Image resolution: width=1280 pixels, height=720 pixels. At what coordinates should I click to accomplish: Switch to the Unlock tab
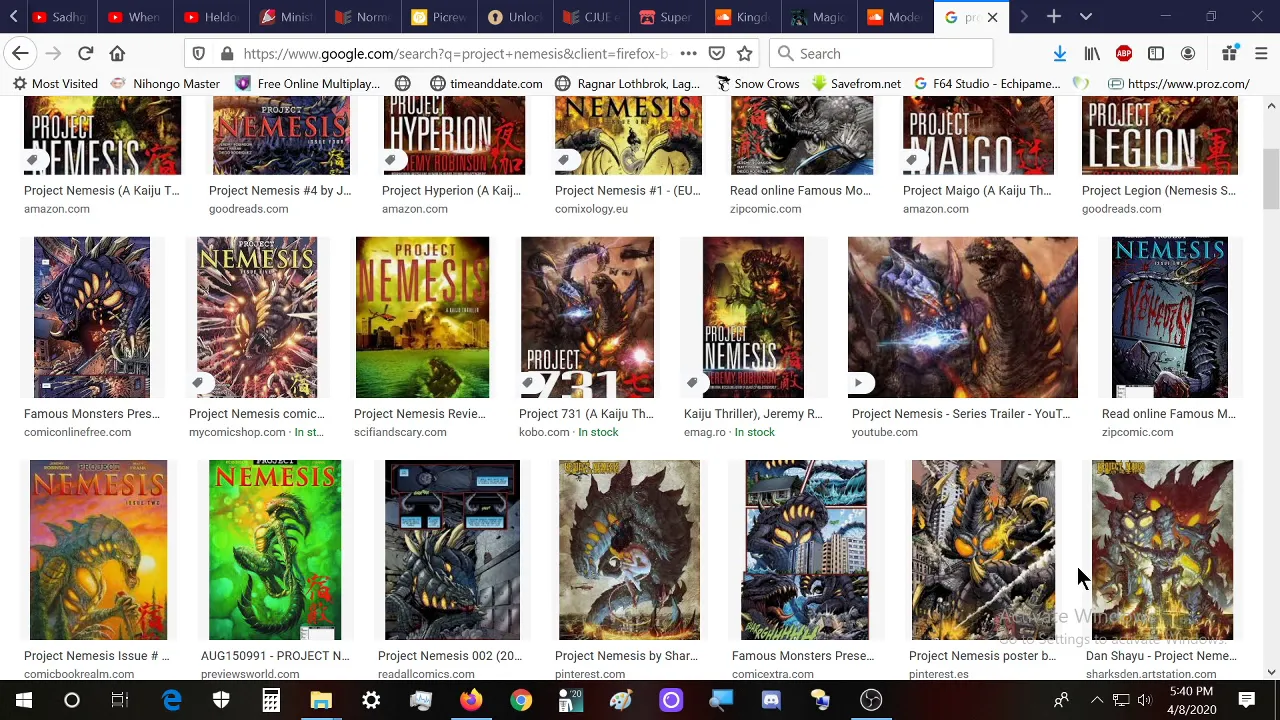tap(514, 17)
